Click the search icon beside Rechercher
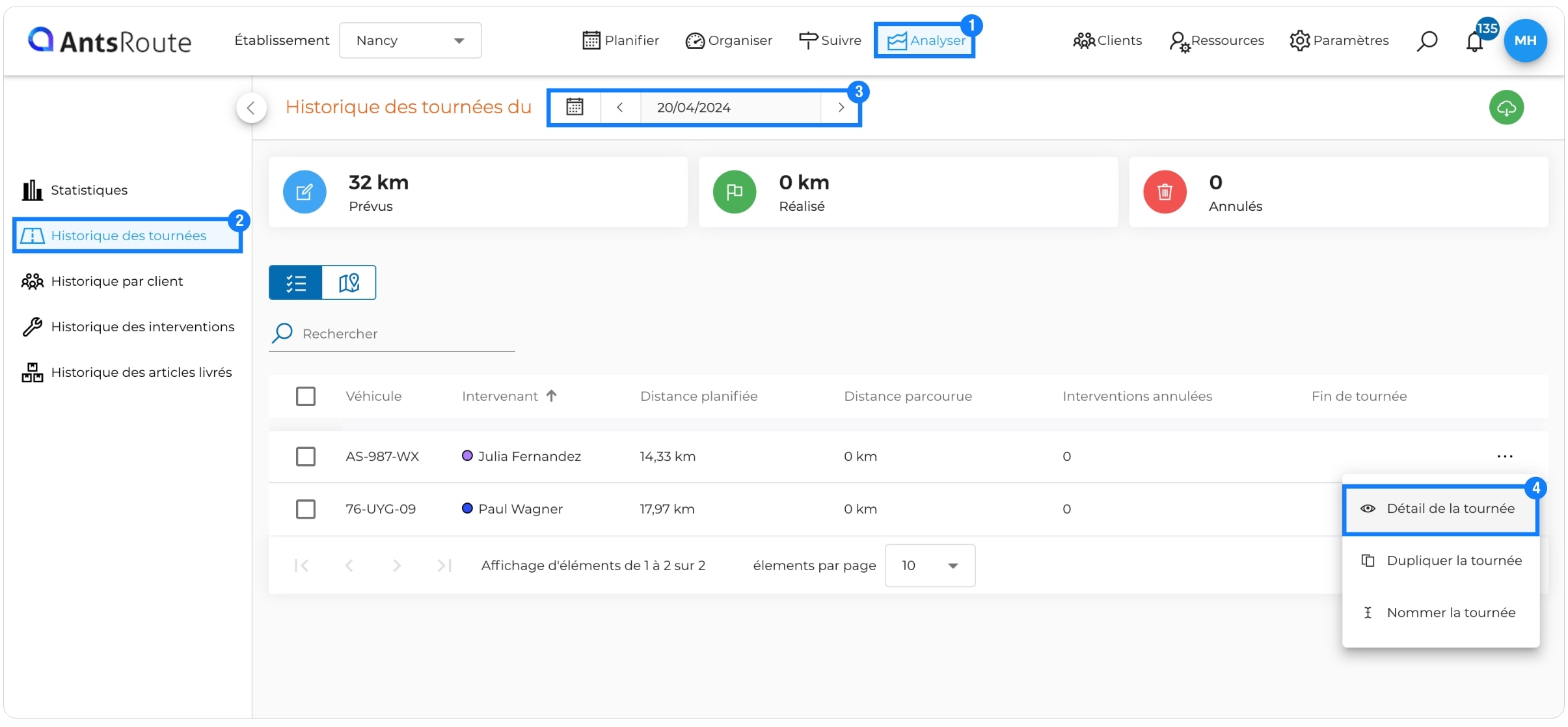1568x727 pixels. (282, 333)
